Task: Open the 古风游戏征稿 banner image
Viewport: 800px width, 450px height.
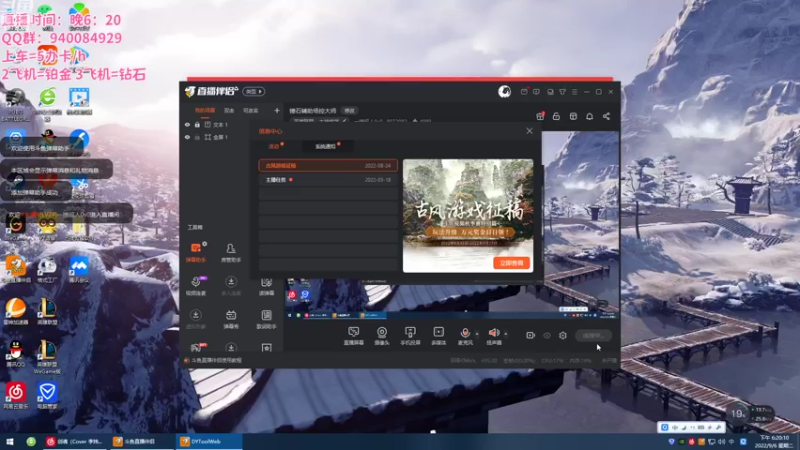Action: 468,215
